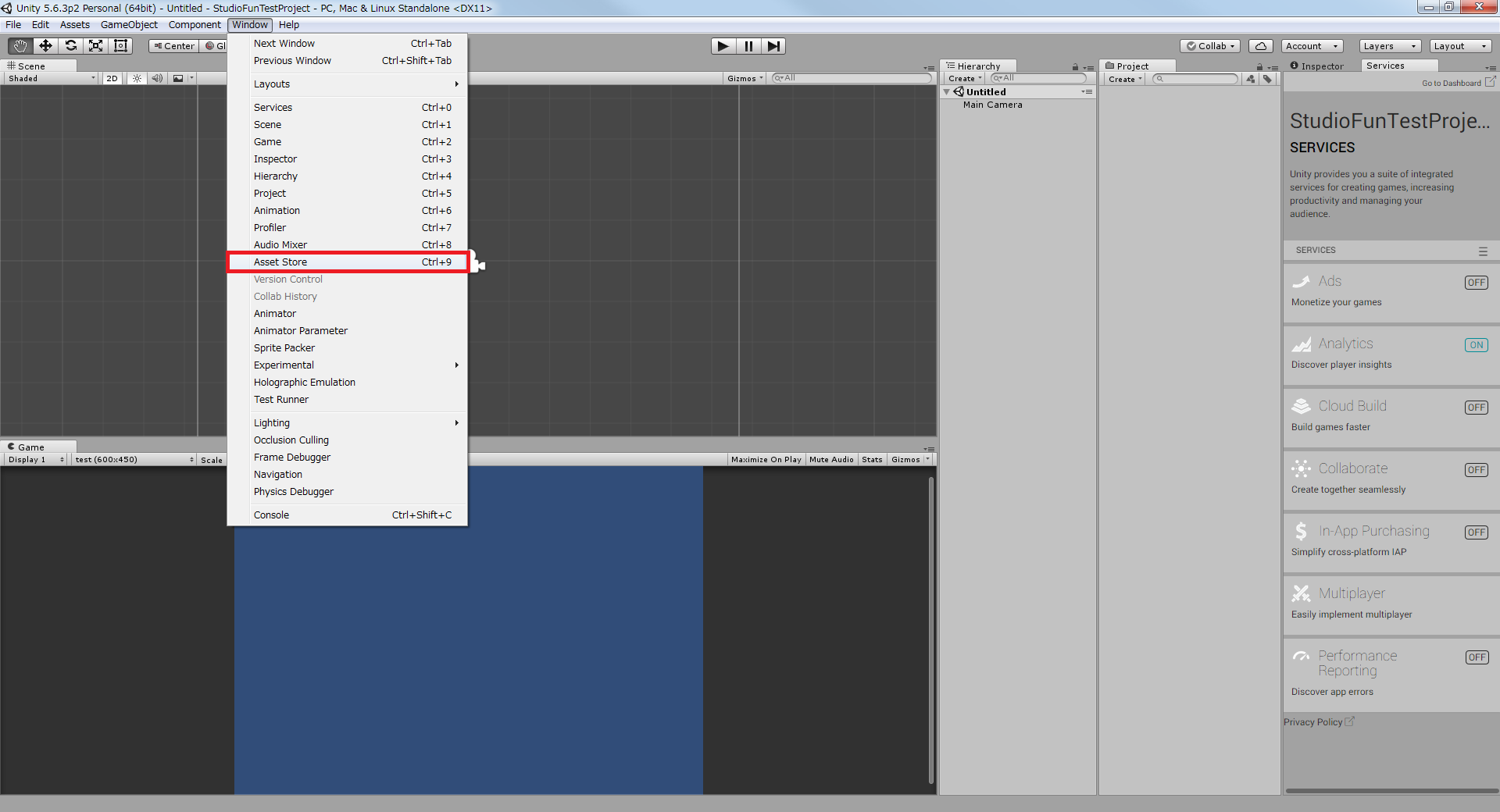Open the Lighting submenu
Image resolution: width=1500 pixels, height=812 pixels.
[x=348, y=423]
